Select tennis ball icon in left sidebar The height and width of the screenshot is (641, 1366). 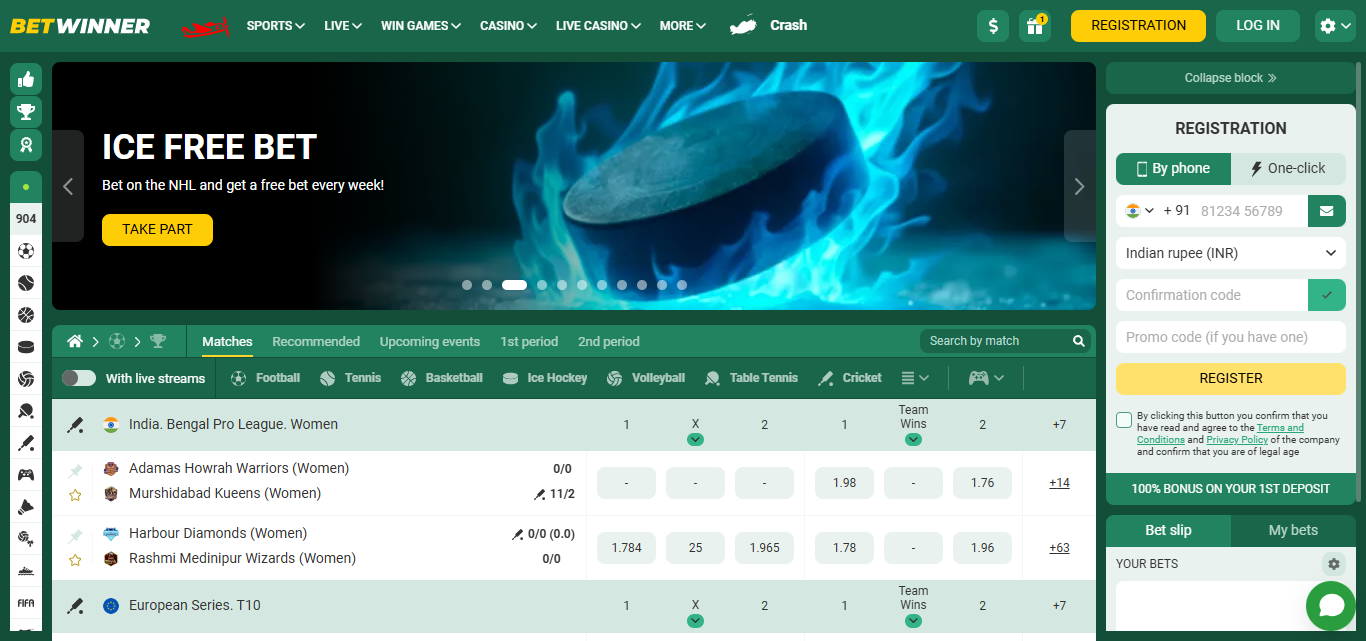26,283
